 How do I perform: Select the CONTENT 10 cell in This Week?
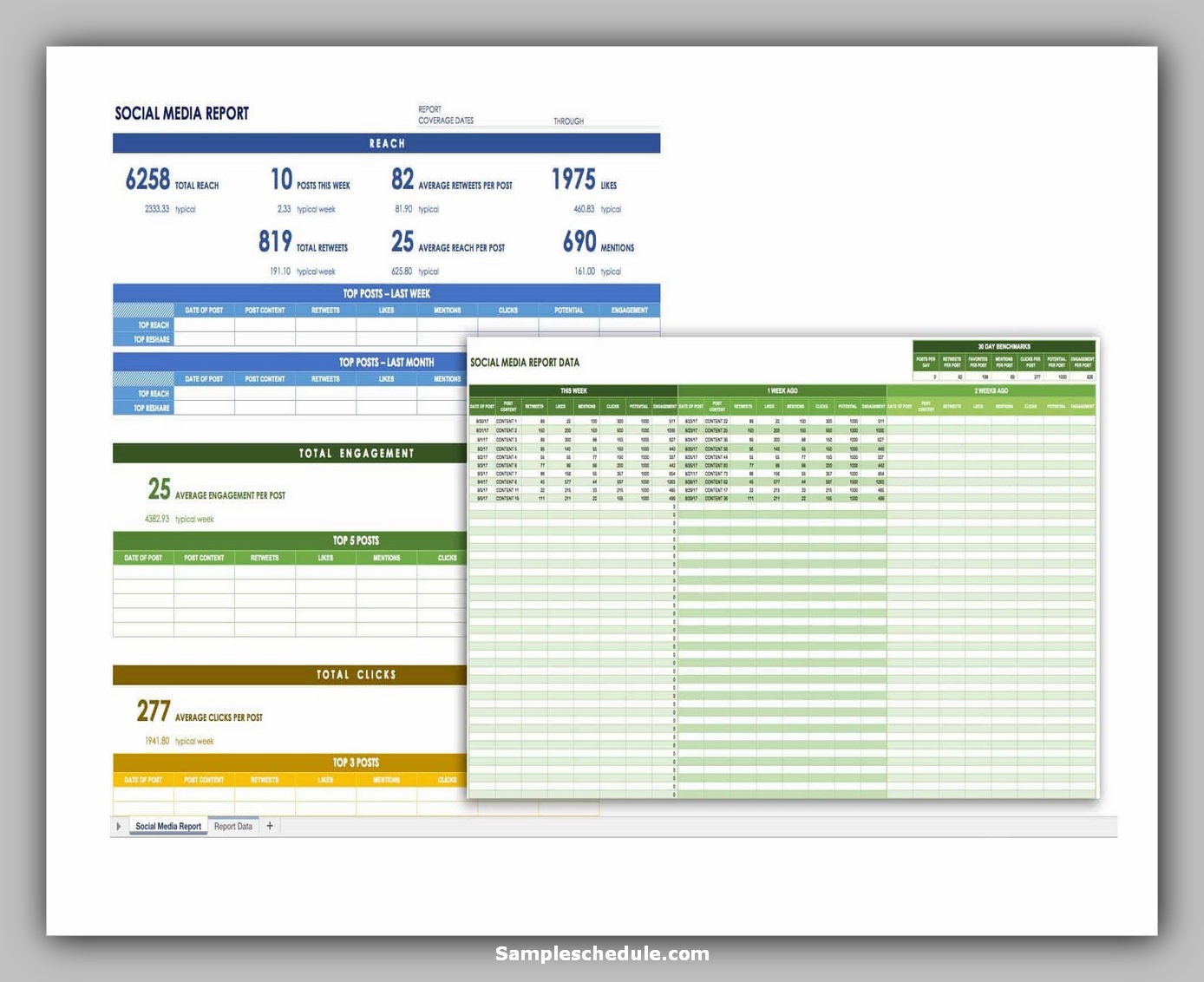click(x=508, y=499)
